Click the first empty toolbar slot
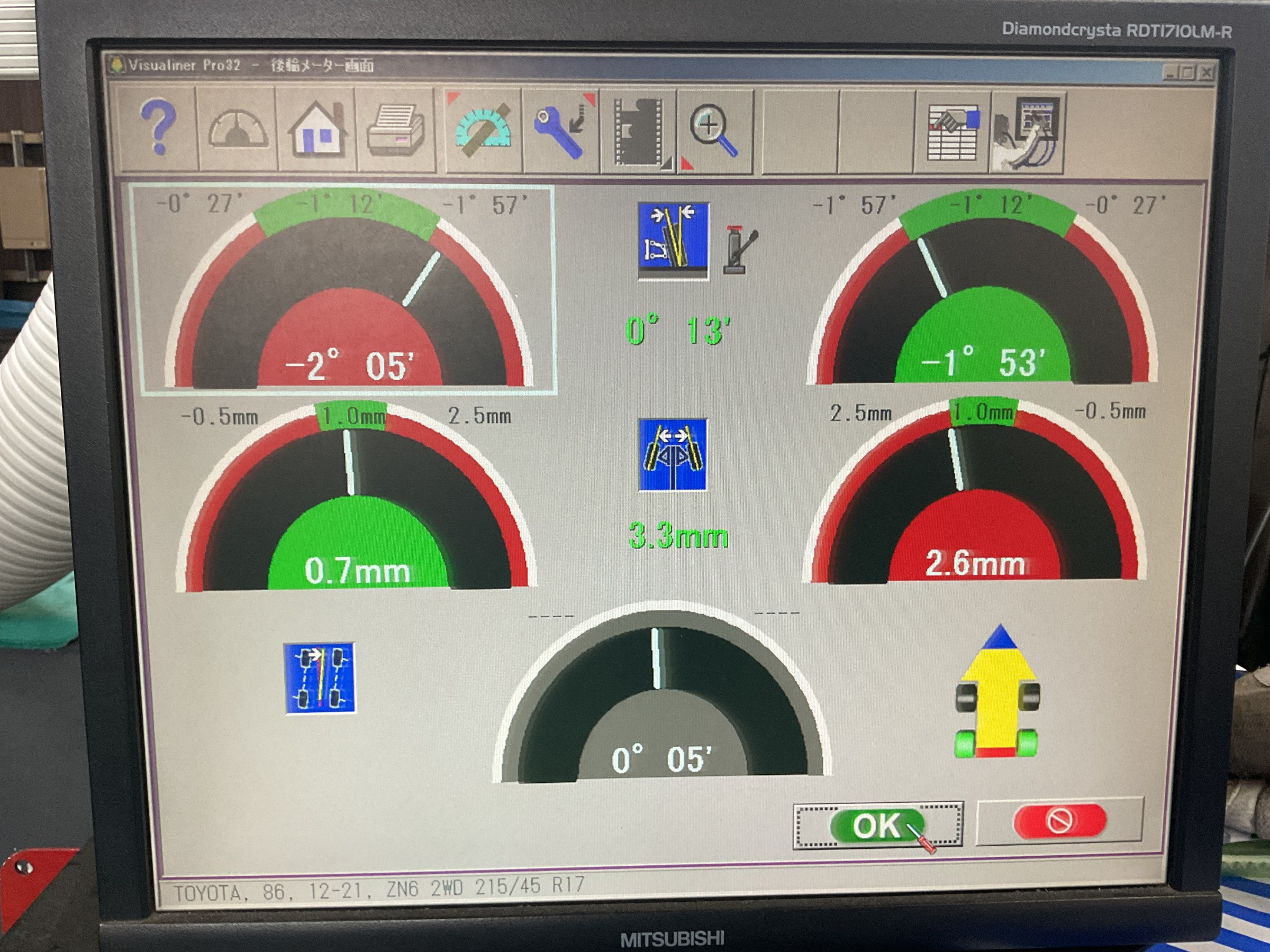1270x952 pixels. 800,132
